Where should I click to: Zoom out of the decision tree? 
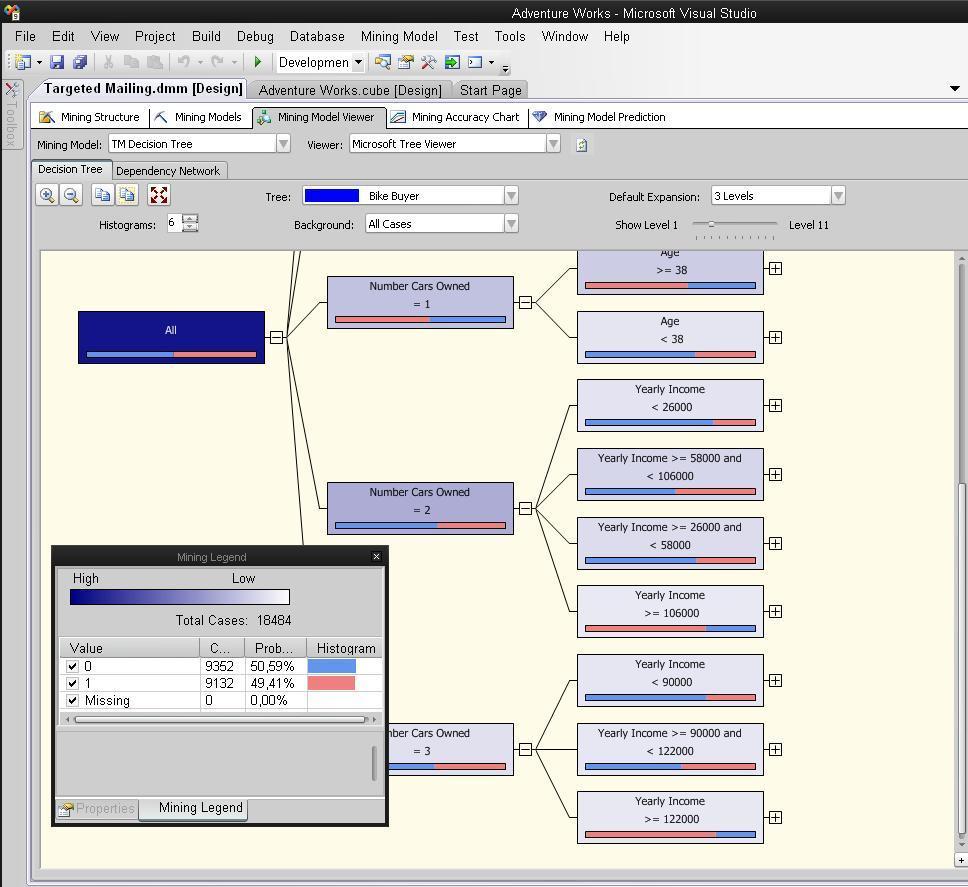tap(72, 196)
